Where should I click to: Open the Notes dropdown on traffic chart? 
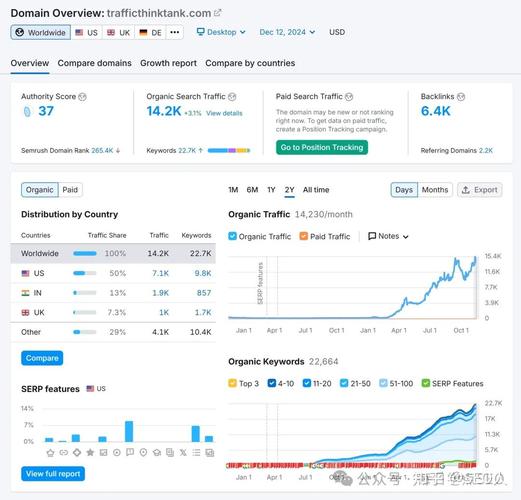388,236
